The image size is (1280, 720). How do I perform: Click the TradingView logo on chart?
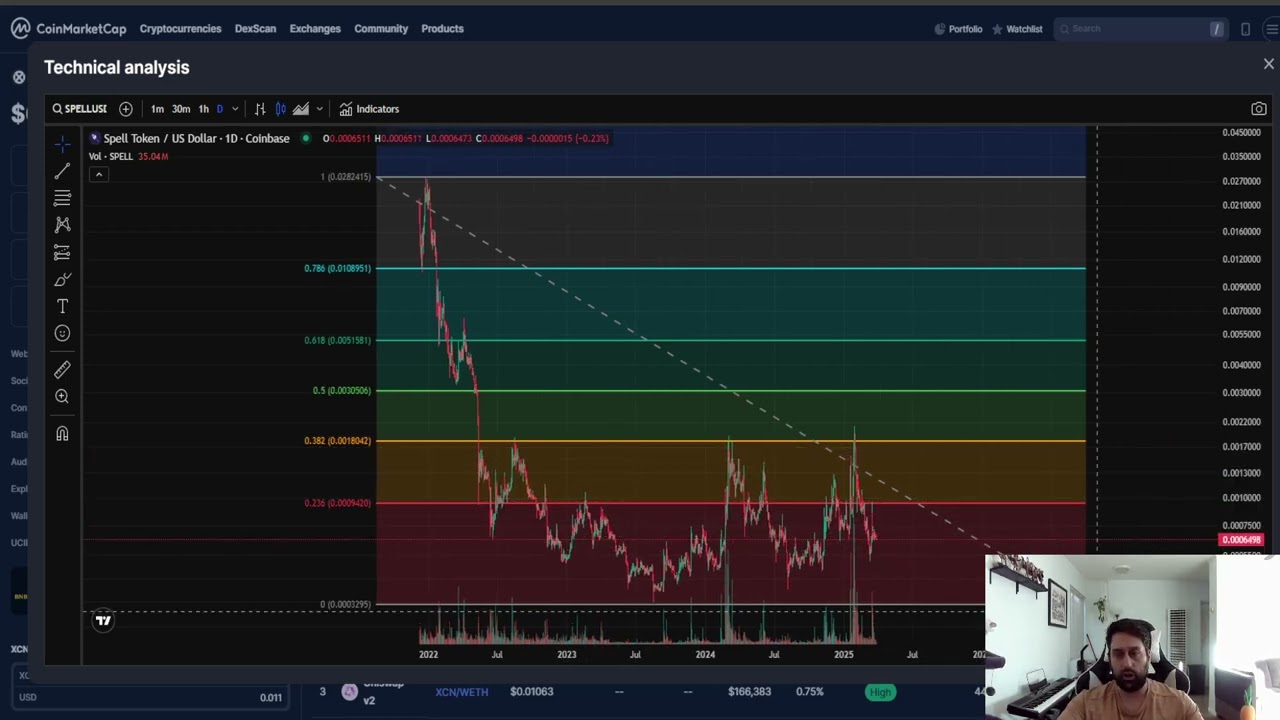point(103,621)
